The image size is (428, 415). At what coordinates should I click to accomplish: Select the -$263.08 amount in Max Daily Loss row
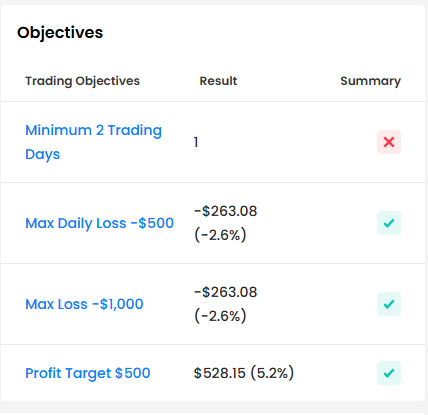click(226, 211)
